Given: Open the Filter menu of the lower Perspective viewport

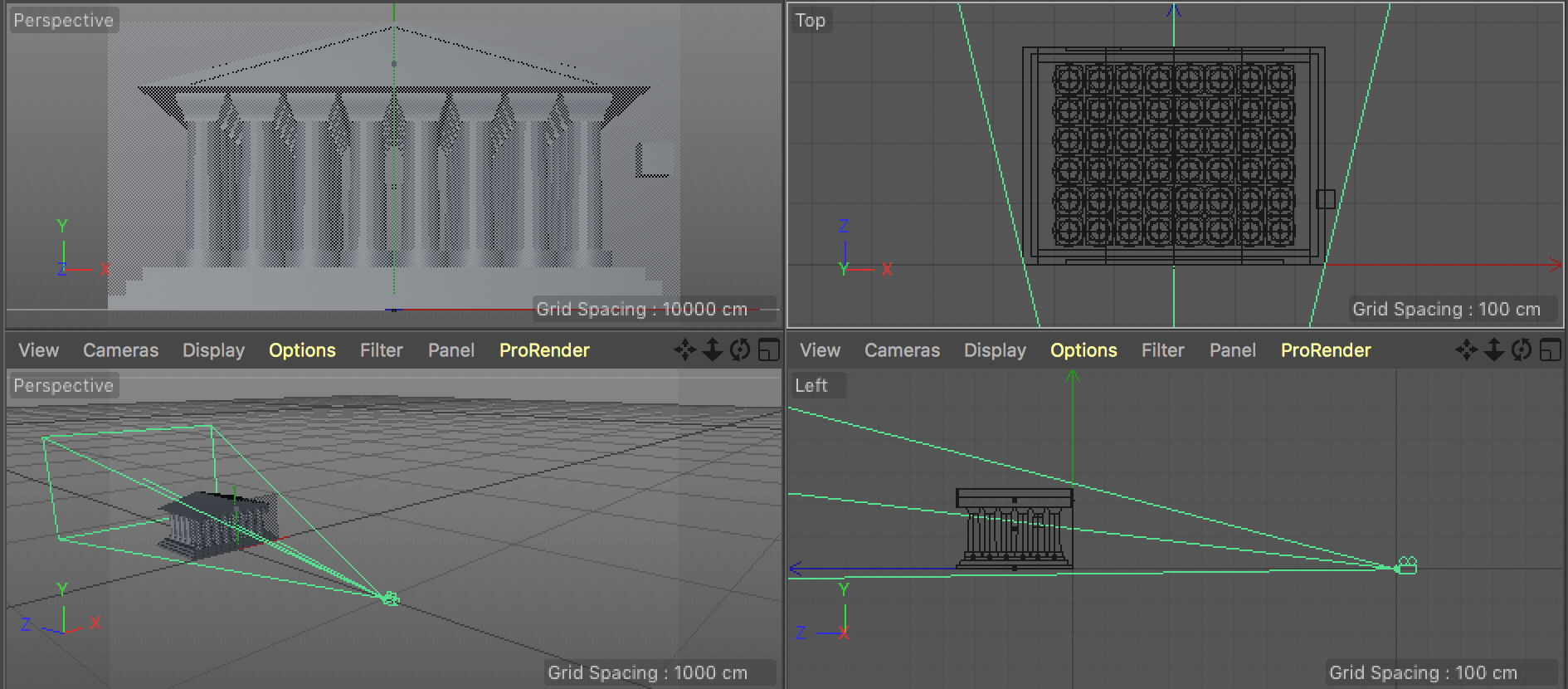Looking at the screenshot, I should pyautogui.click(x=381, y=350).
